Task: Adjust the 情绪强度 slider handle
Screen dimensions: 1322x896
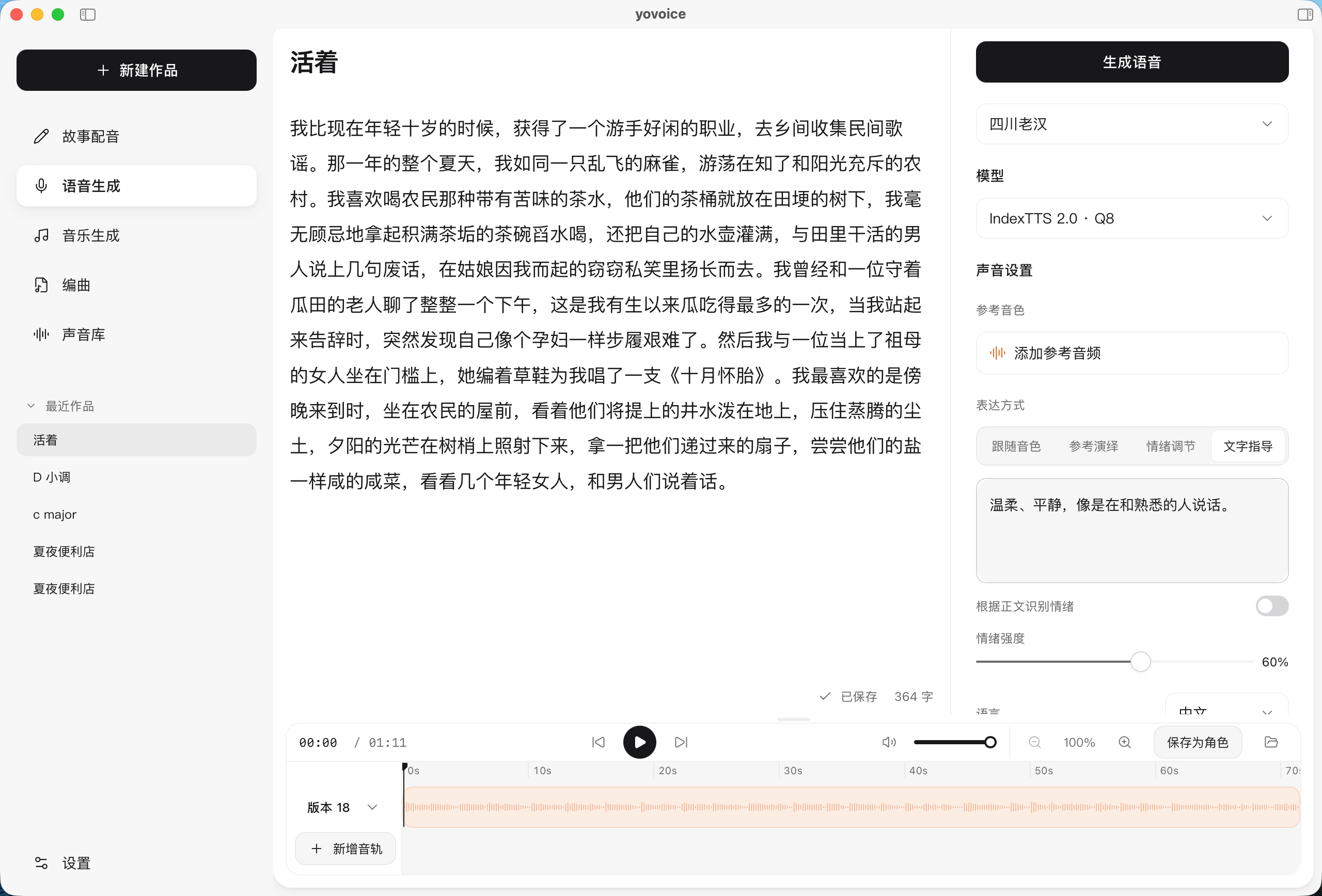Action: click(1140, 662)
